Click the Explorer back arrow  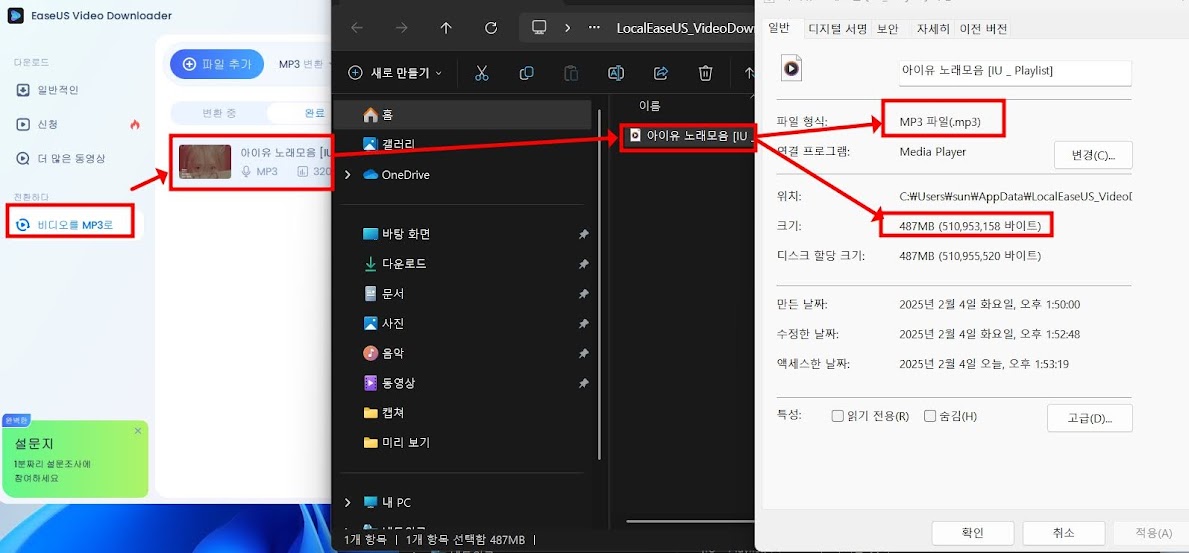pos(357,27)
